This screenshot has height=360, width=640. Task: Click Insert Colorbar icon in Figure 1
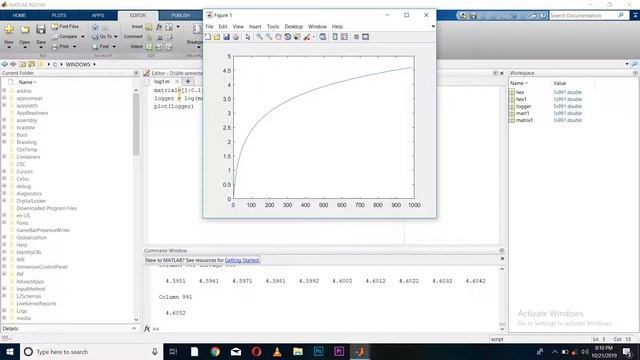tap(335, 37)
